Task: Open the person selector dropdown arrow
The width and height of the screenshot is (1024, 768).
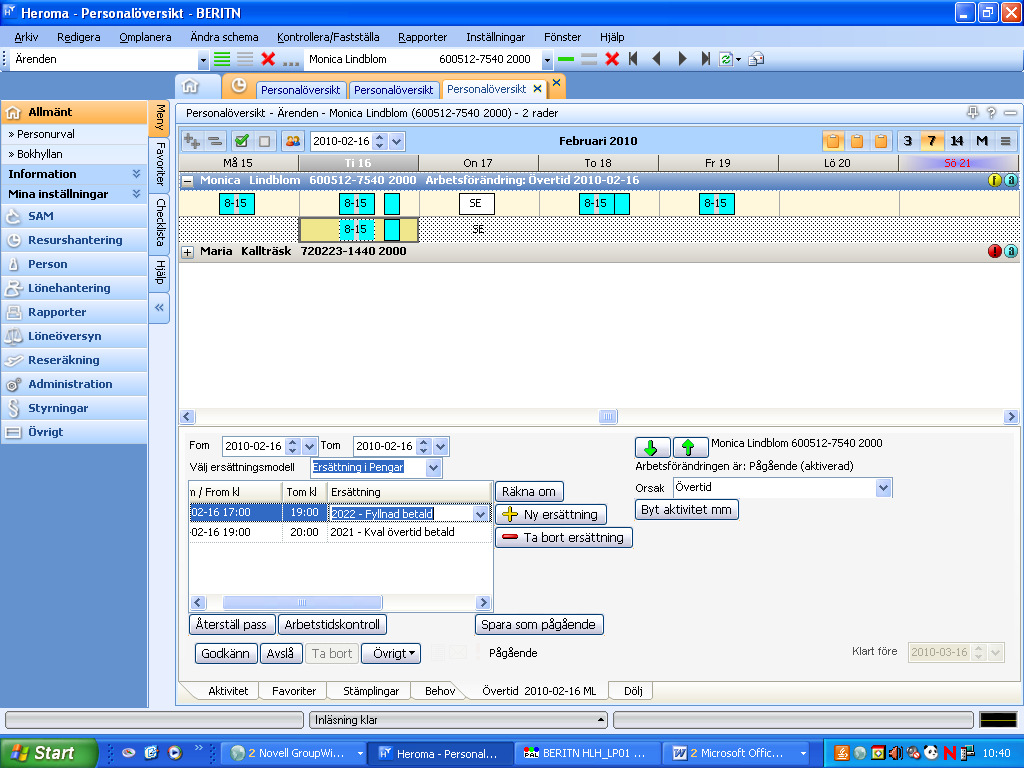Action: pyautogui.click(x=547, y=60)
